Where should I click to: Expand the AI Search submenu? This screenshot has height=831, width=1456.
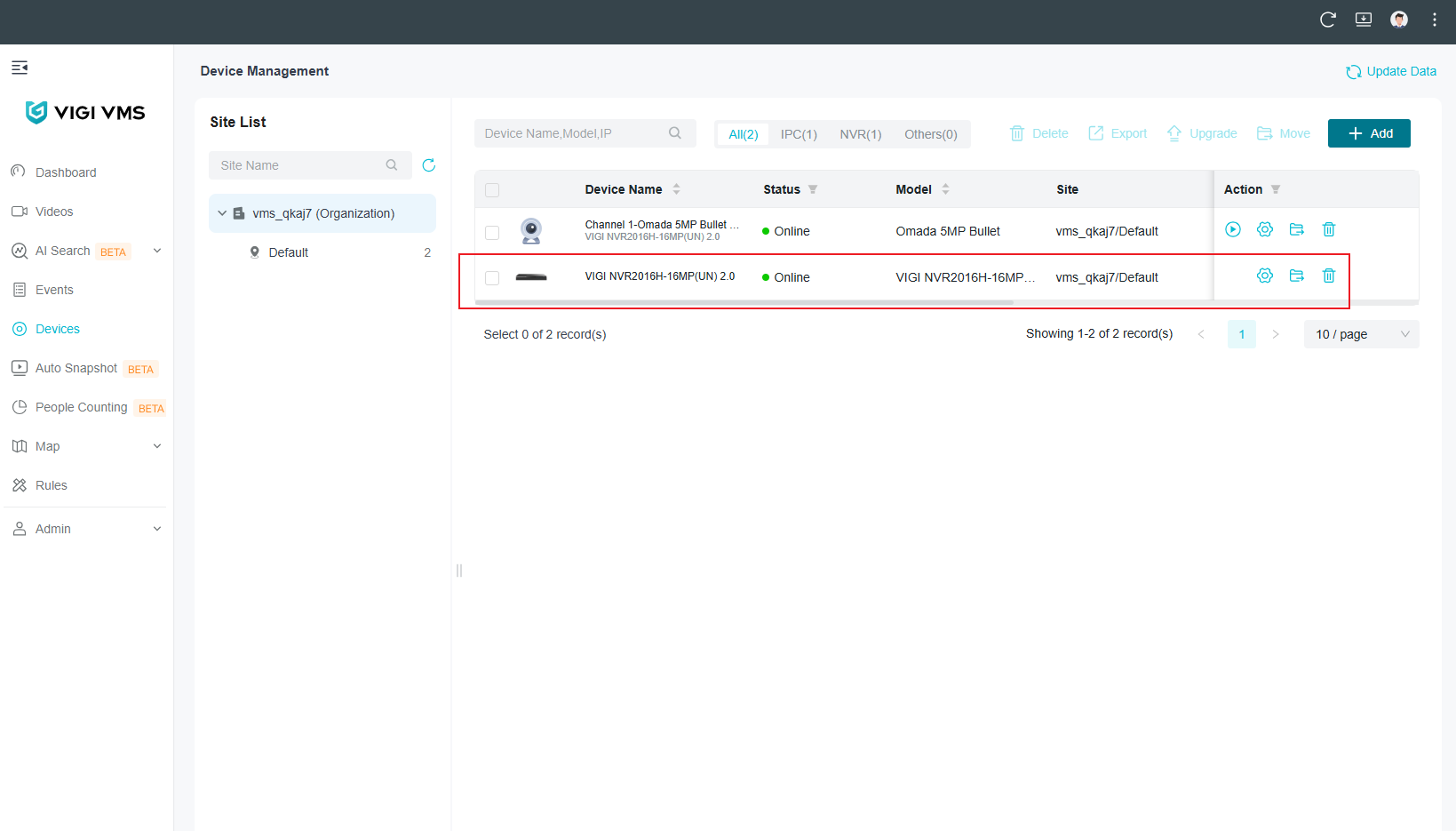click(157, 251)
